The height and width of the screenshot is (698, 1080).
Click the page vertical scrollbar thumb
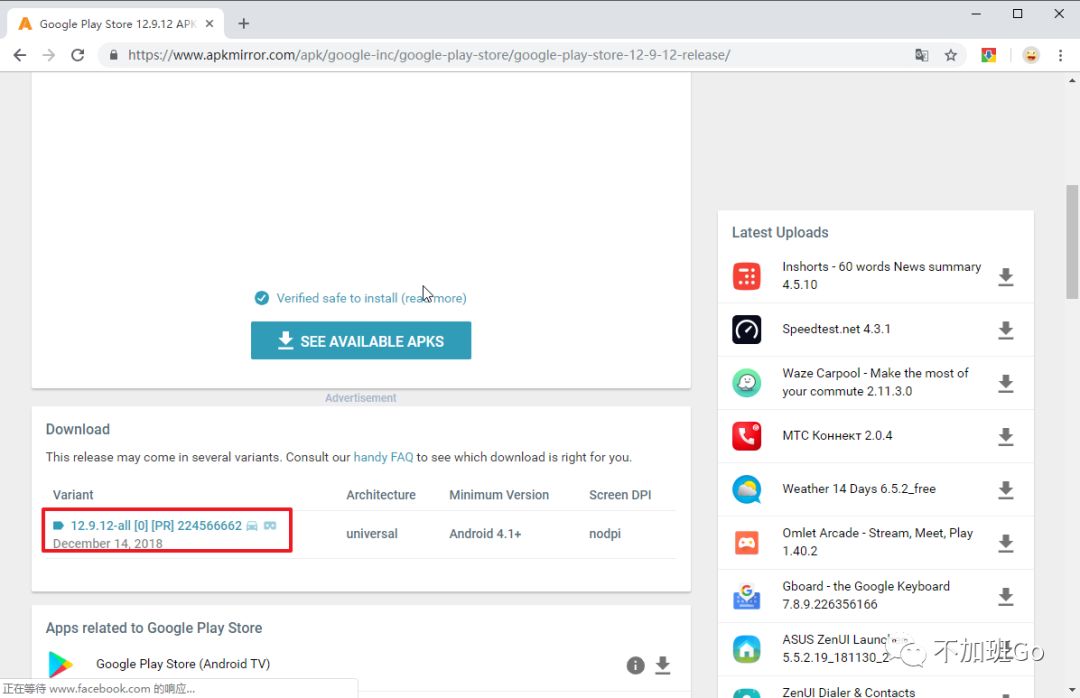point(1072,241)
